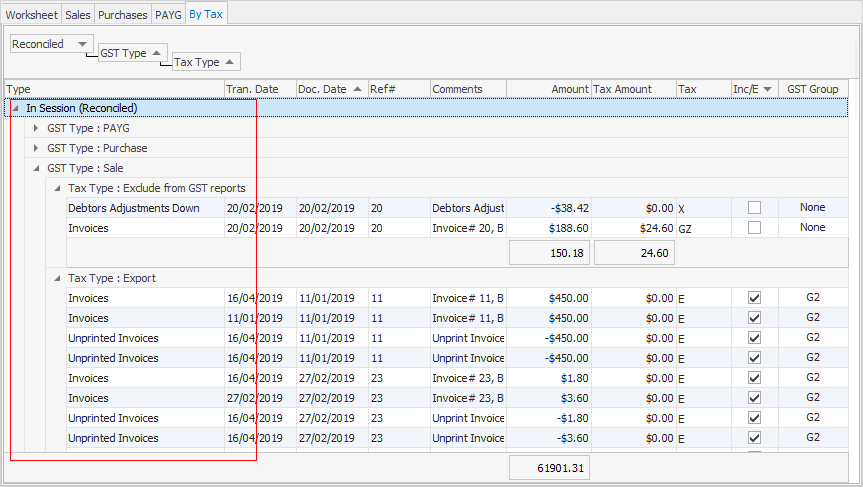
Task: Collapse the In Session (Reconciled) group
Action: pos(16,108)
